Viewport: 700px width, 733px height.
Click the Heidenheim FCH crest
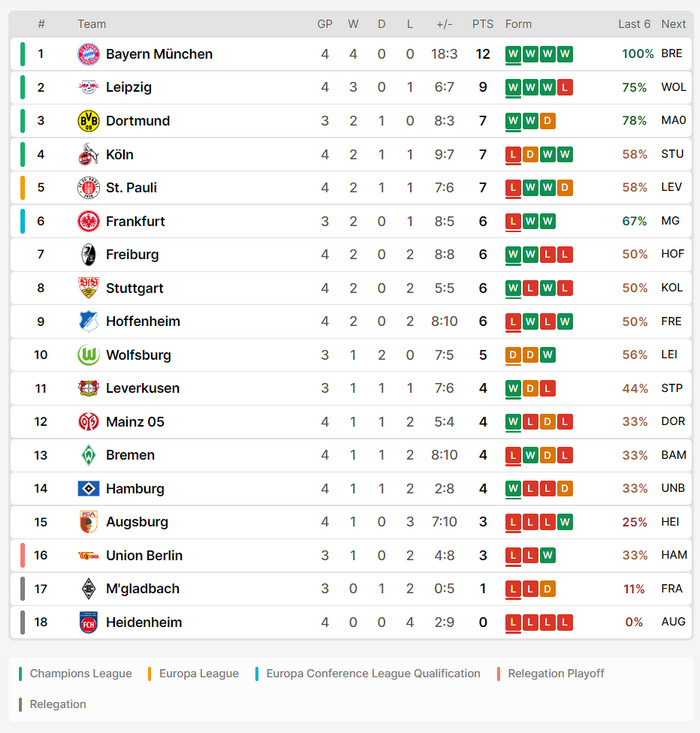pyautogui.click(x=89, y=622)
